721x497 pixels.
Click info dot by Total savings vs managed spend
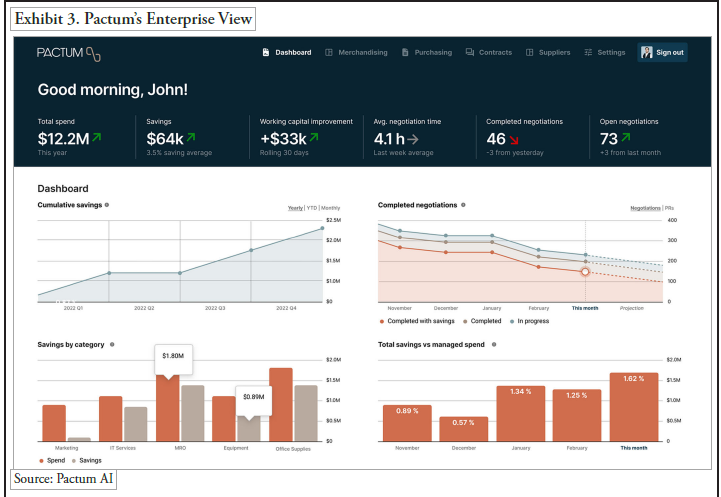(494, 344)
